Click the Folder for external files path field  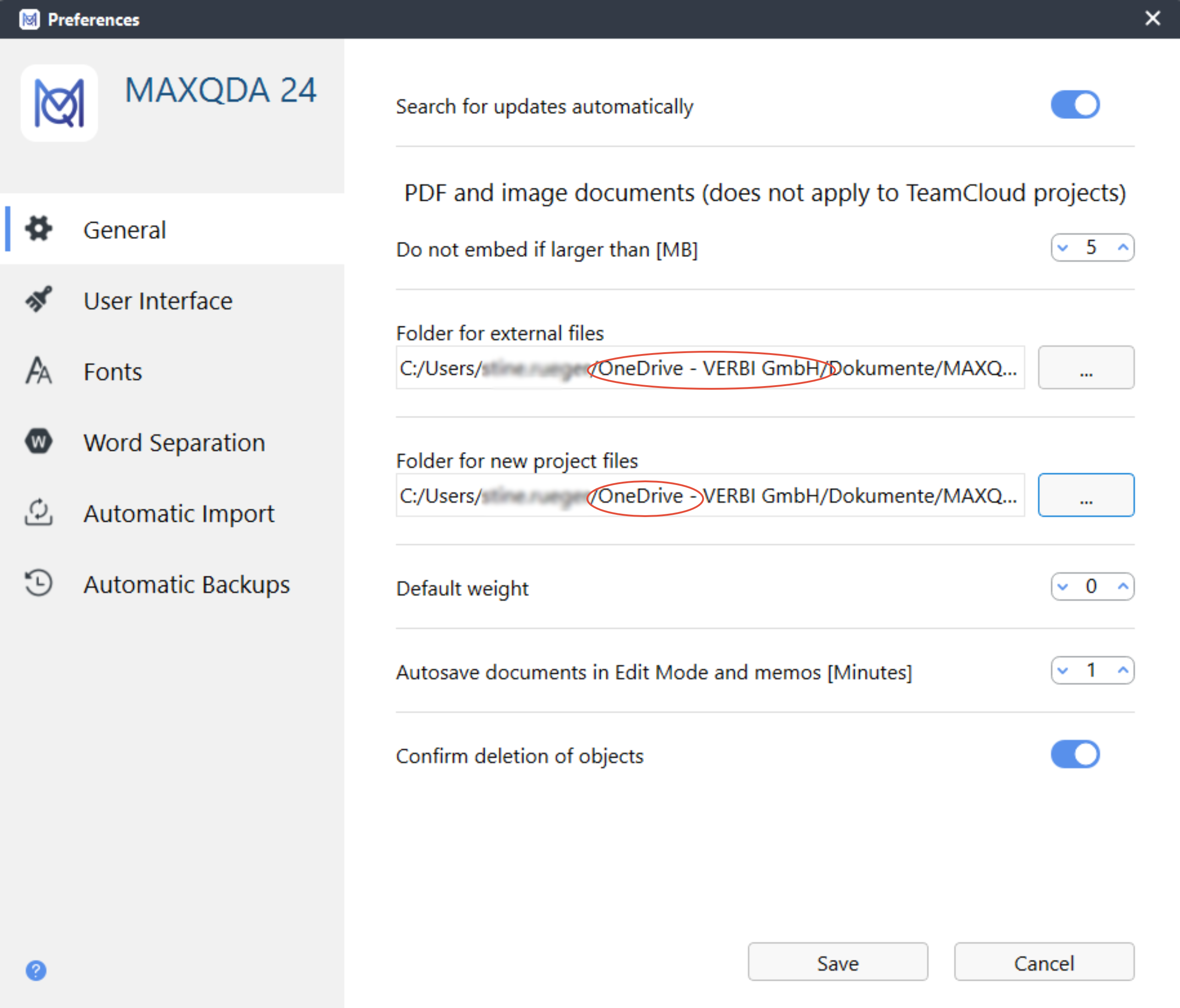pos(710,368)
